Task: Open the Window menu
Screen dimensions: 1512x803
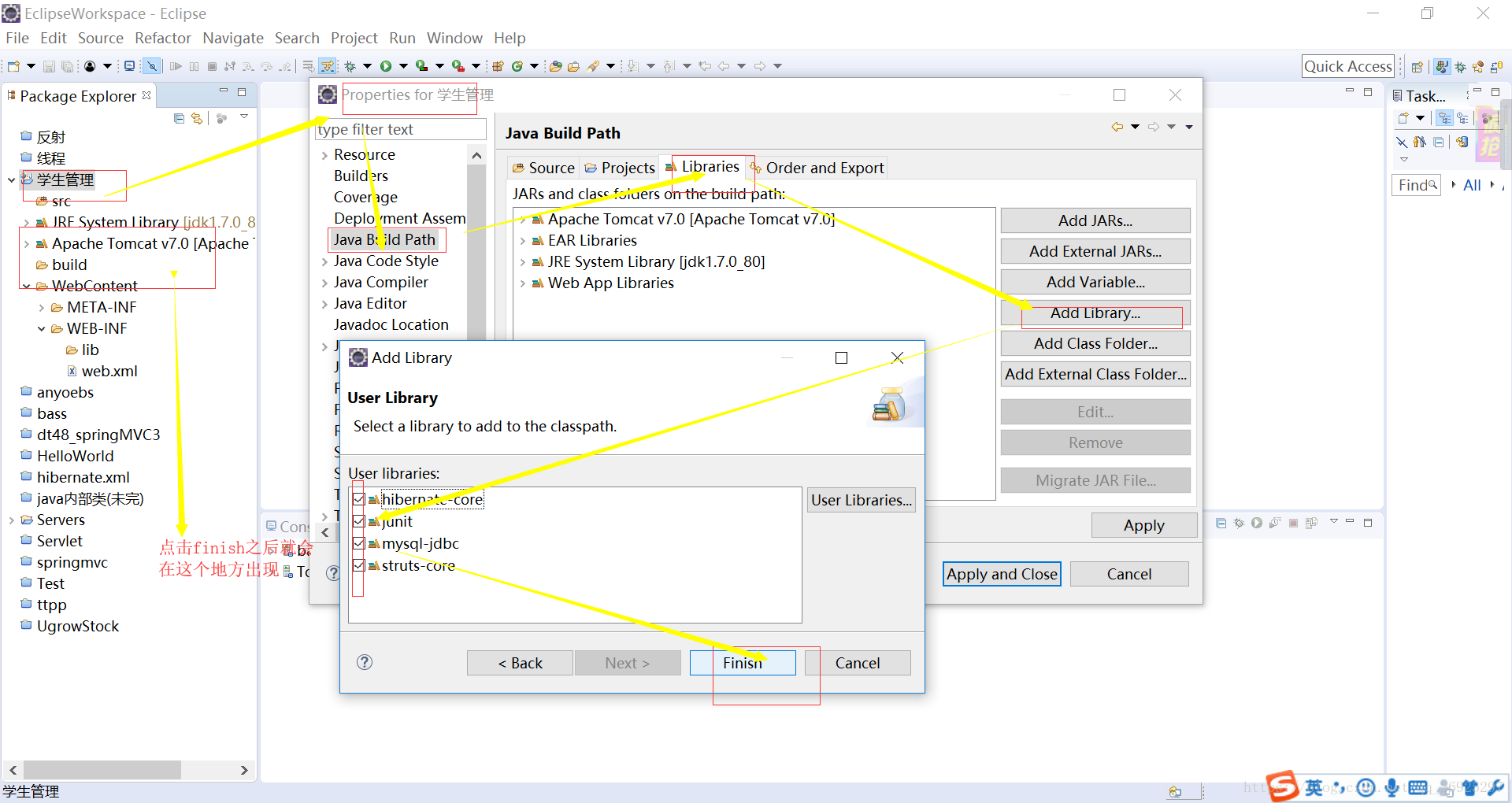Action: [454, 38]
